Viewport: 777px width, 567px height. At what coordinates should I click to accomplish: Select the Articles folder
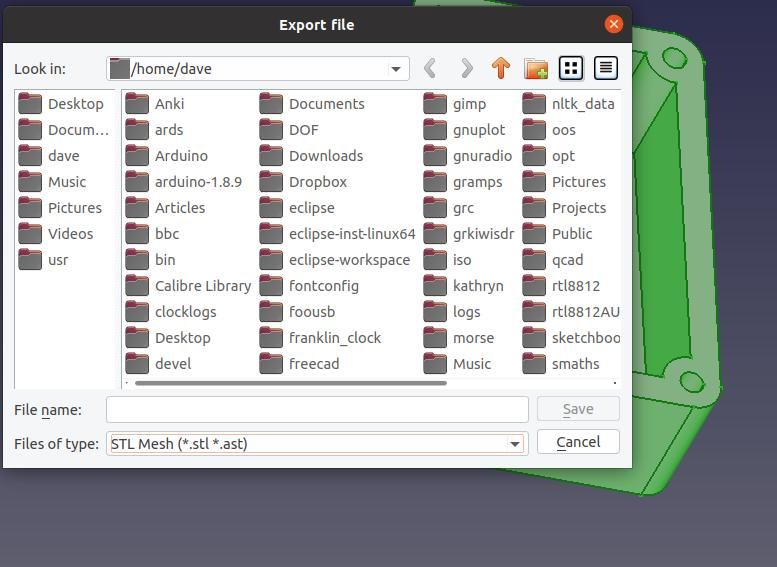pyautogui.click(x=165, y=208)
